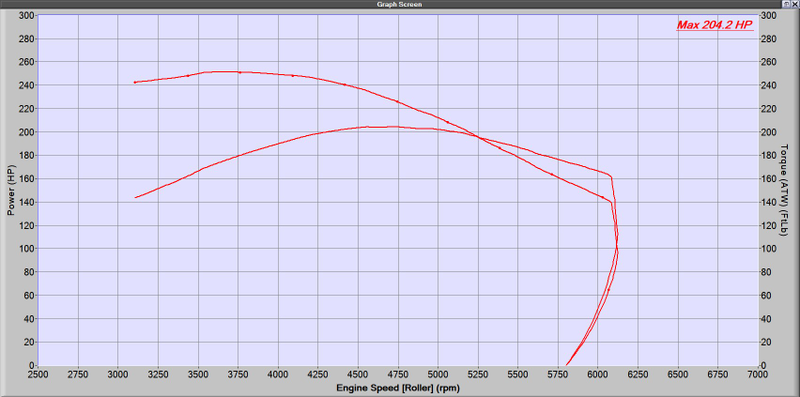Screen dimensions: 800x397
Task: Click the 140 label on the Power axis
Action: pyautogui.click(x=27, y=202)
